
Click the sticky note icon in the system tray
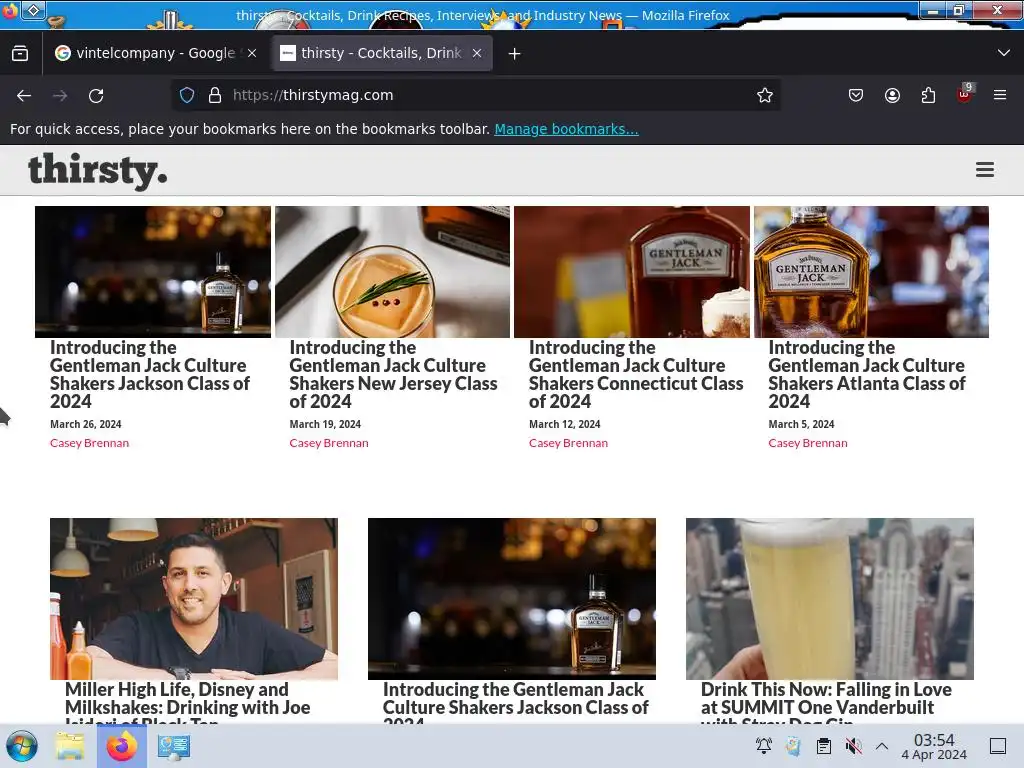click(x=793, y=745)
